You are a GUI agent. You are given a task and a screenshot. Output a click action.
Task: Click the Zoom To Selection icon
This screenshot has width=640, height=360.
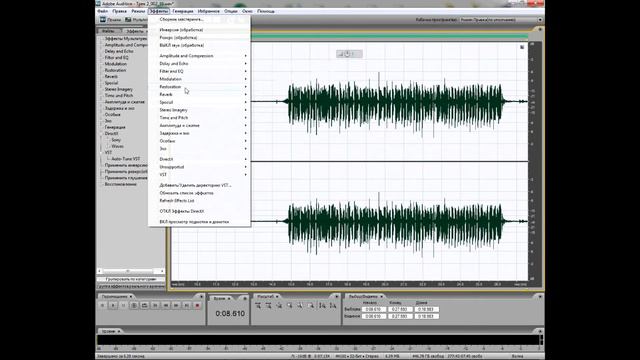[290, 305]
